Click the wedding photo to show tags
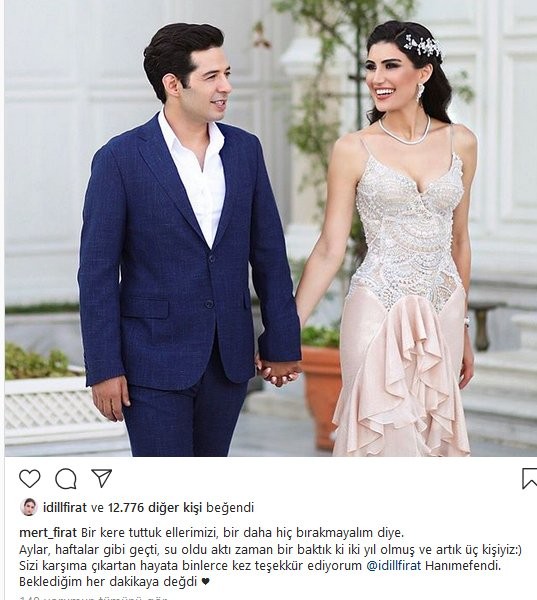The width and height of the screenshot is (537, 600). pos(271,228)
